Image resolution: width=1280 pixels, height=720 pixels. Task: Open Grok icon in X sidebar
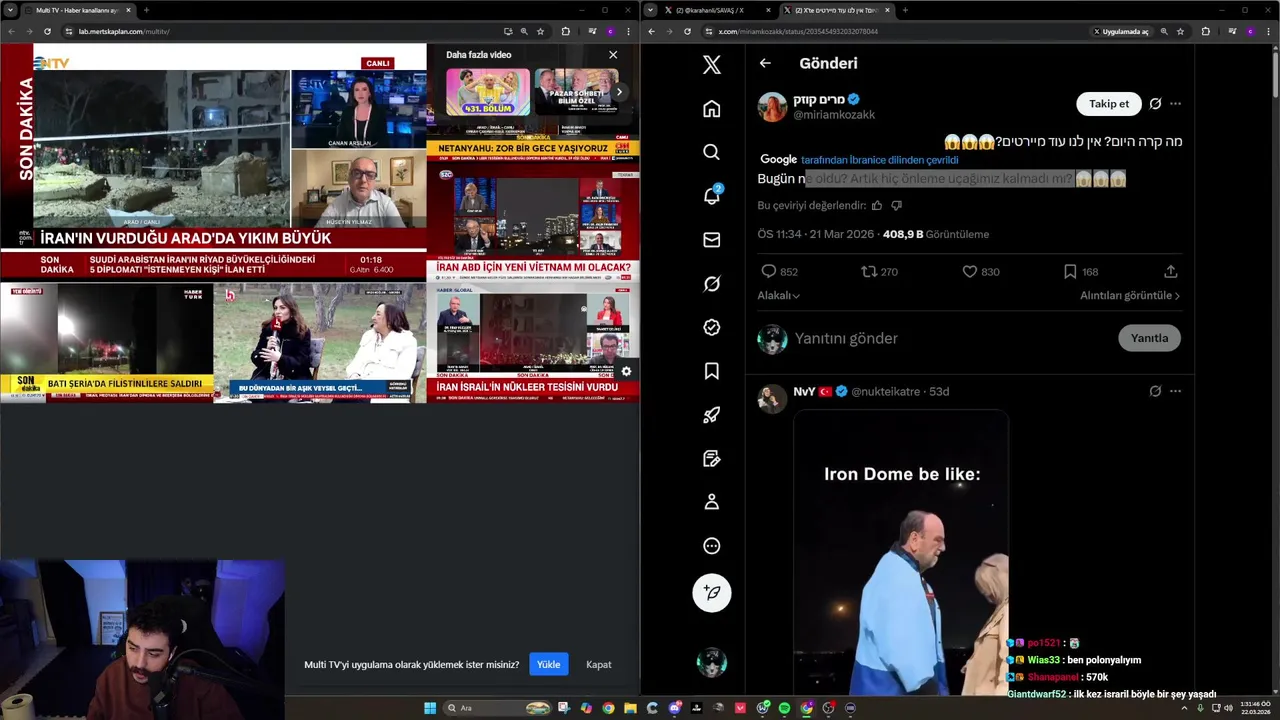(x=711, y=284)
